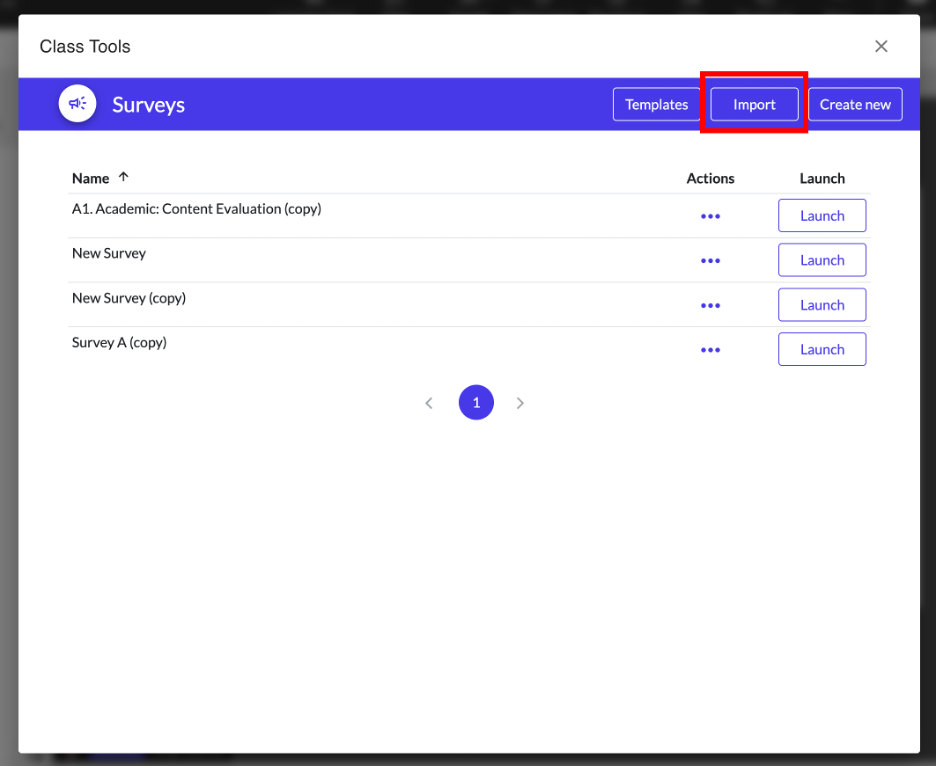Screen dimensions: 936x766
Task: Sort surveys by the Name header
Action: [x=90, y=178]
